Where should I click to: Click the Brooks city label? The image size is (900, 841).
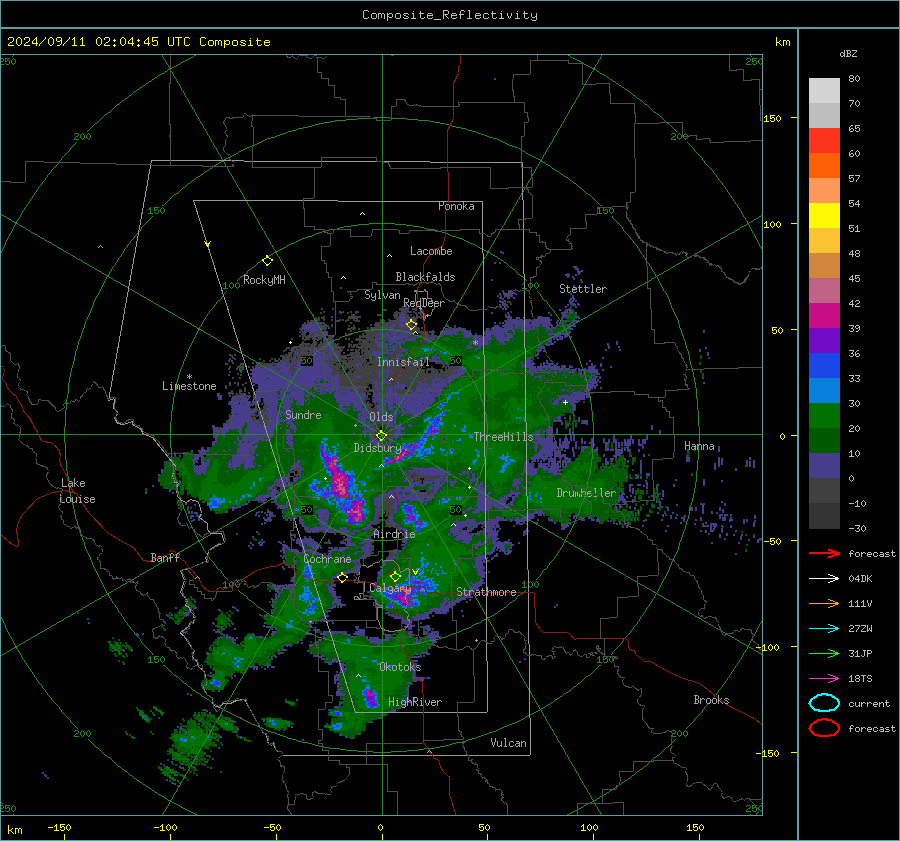point(711,700)
